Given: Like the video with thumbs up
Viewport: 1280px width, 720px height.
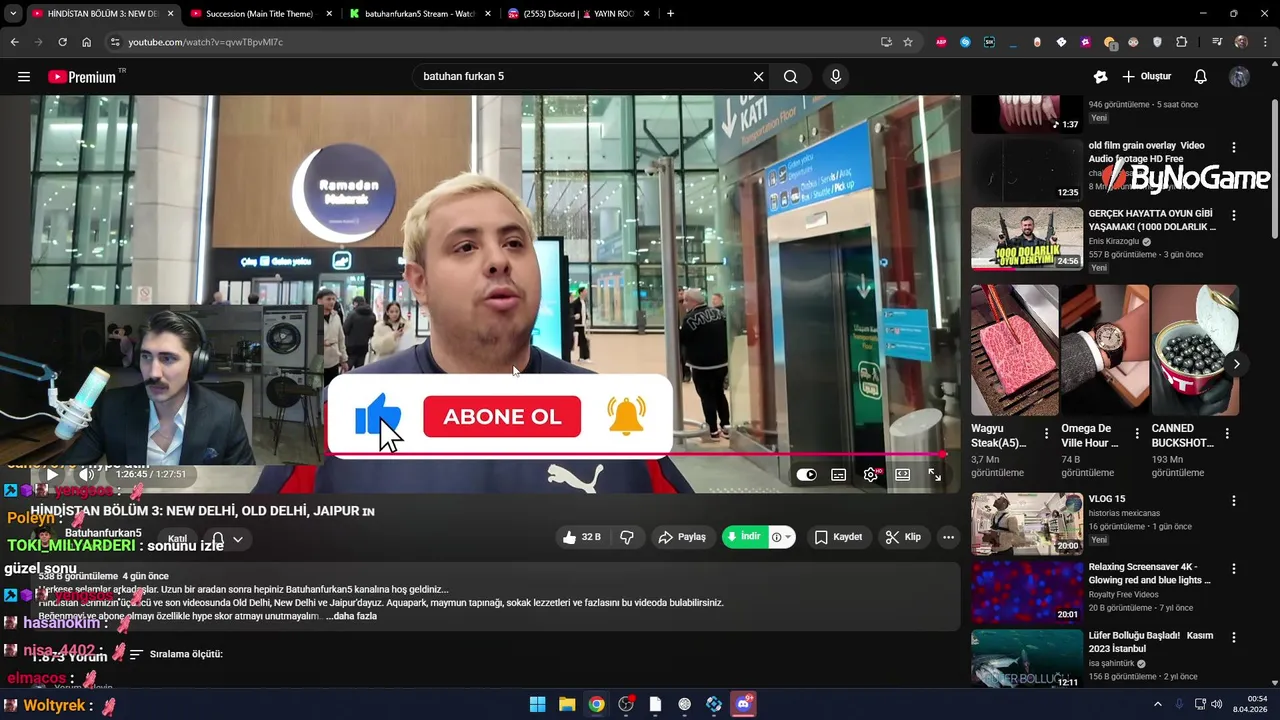Looking at the screenshot, I should pos(581,537).
